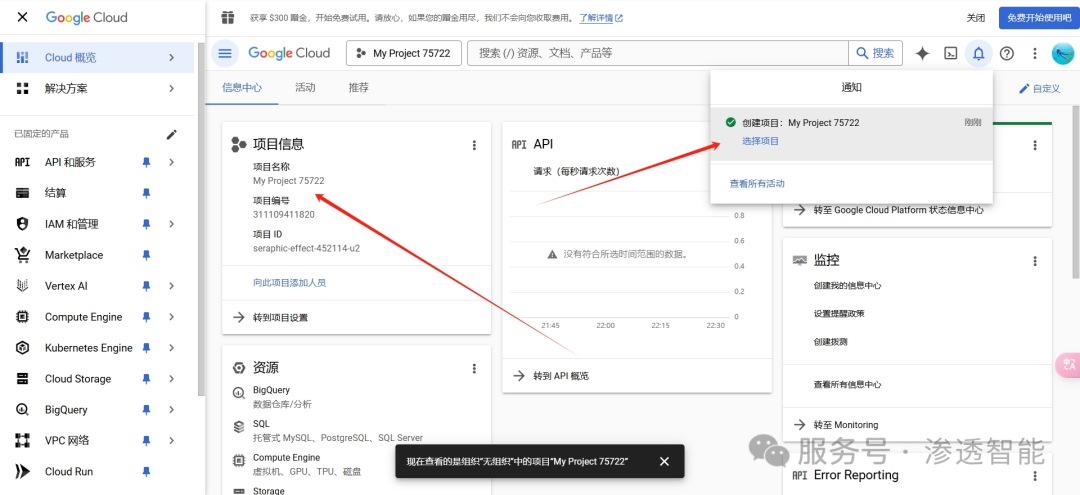Click the BigQuery sidebar icon
The height and width of the screenshot is (495, 1080).
coord(23,410)
